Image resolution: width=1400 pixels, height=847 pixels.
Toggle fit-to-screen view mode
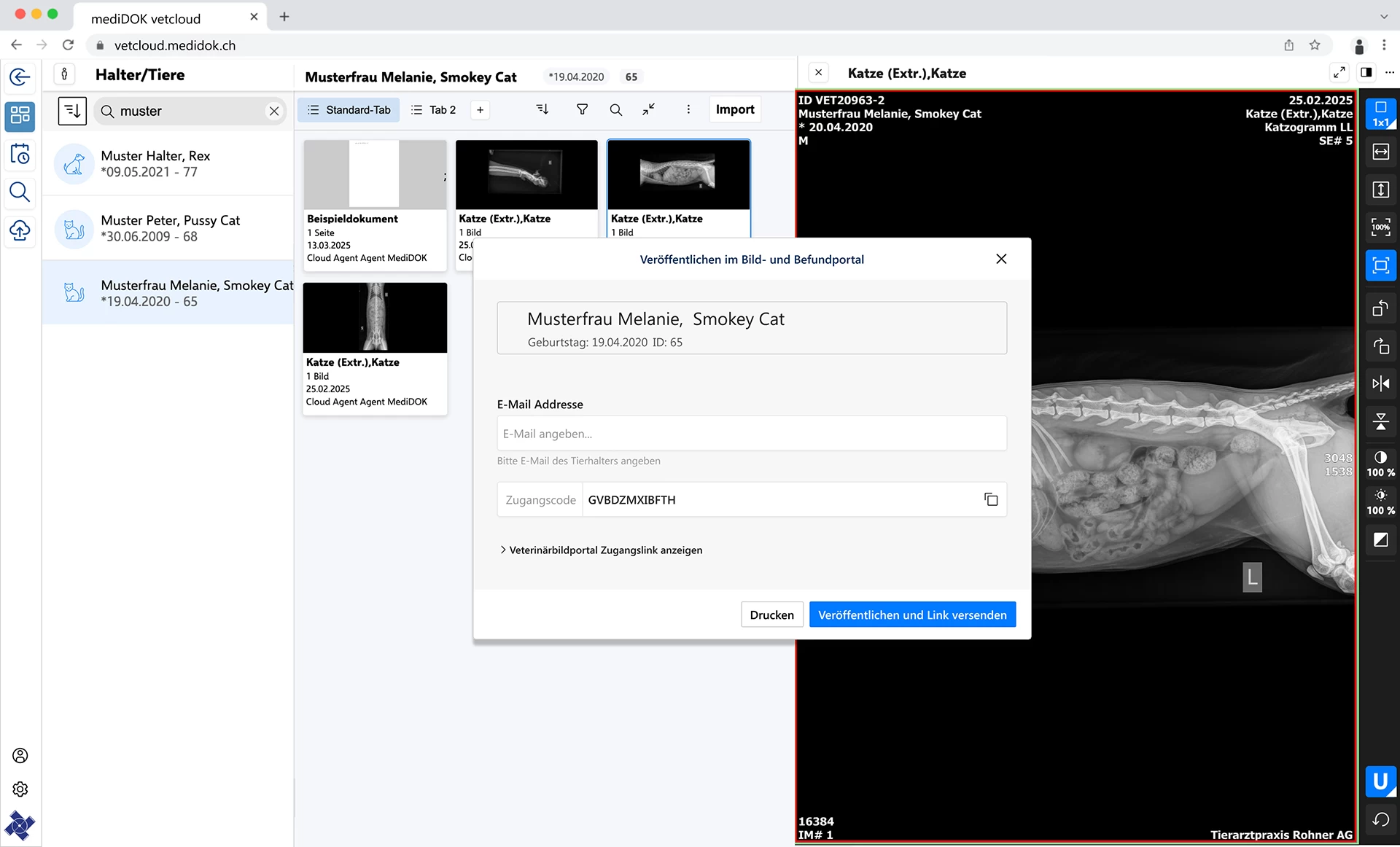1381,265
